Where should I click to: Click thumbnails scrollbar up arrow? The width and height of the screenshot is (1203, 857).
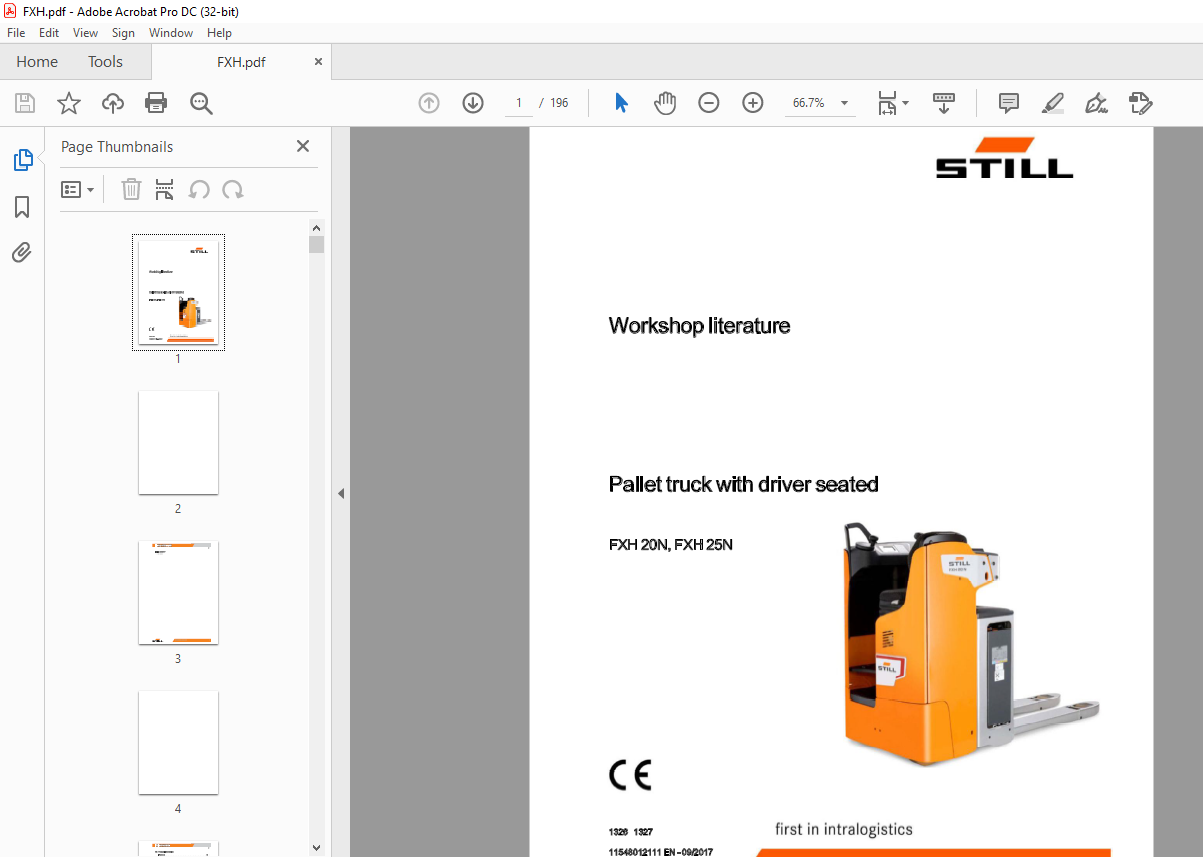(x=316, y=228)
